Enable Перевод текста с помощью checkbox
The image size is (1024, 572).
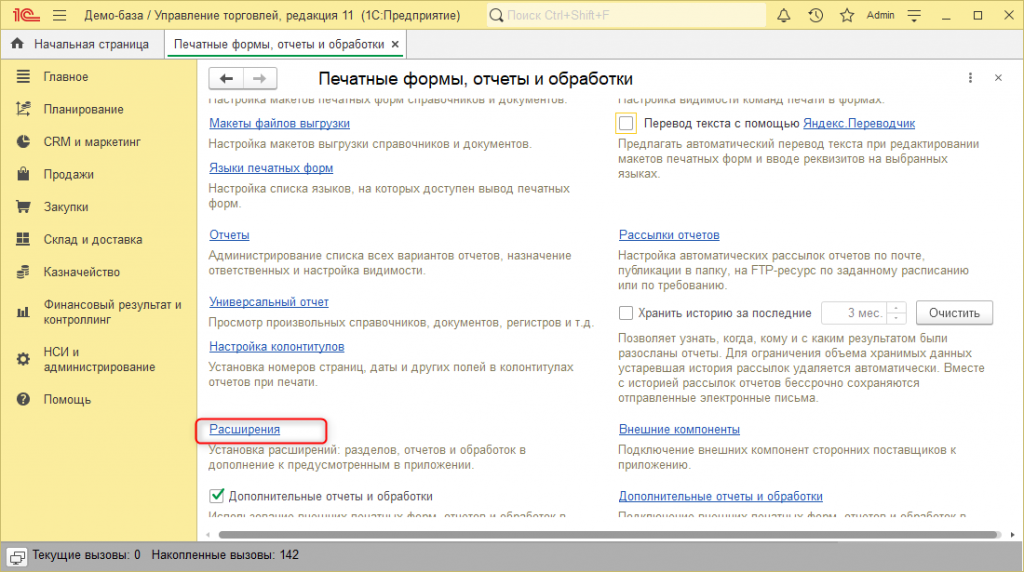626,123
